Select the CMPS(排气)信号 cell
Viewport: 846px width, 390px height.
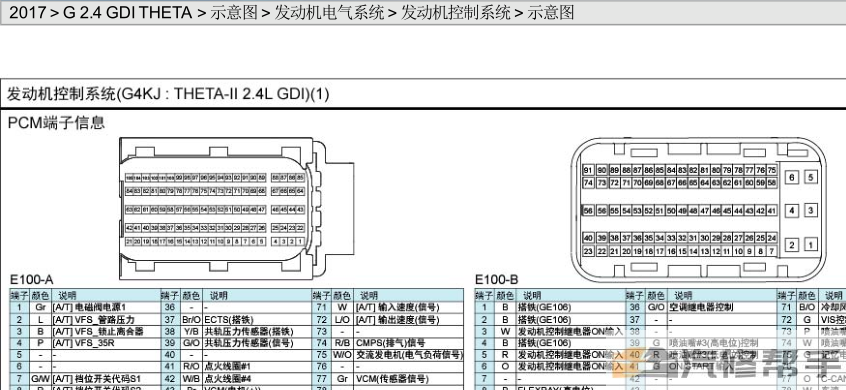click(x=408, y=343)
